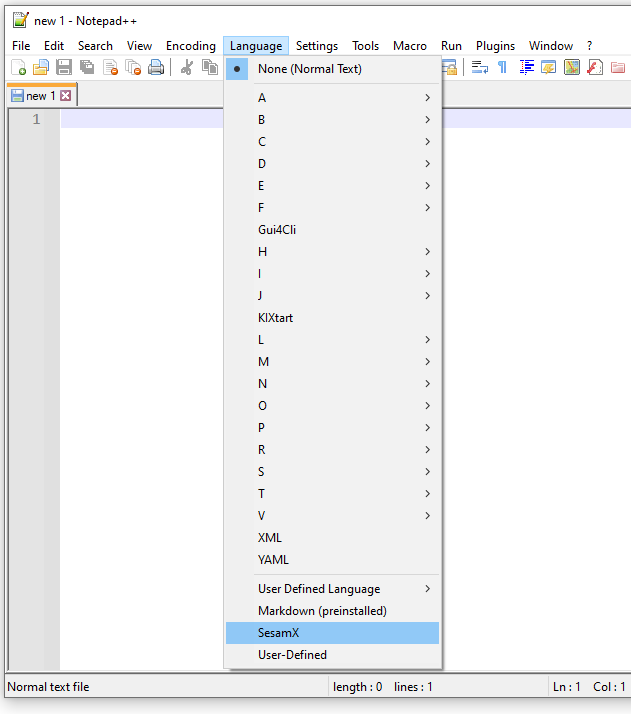The image size is (631, 714).
Task: Open the Window menu
Action: pyautogui.click(x=551, y=46)
